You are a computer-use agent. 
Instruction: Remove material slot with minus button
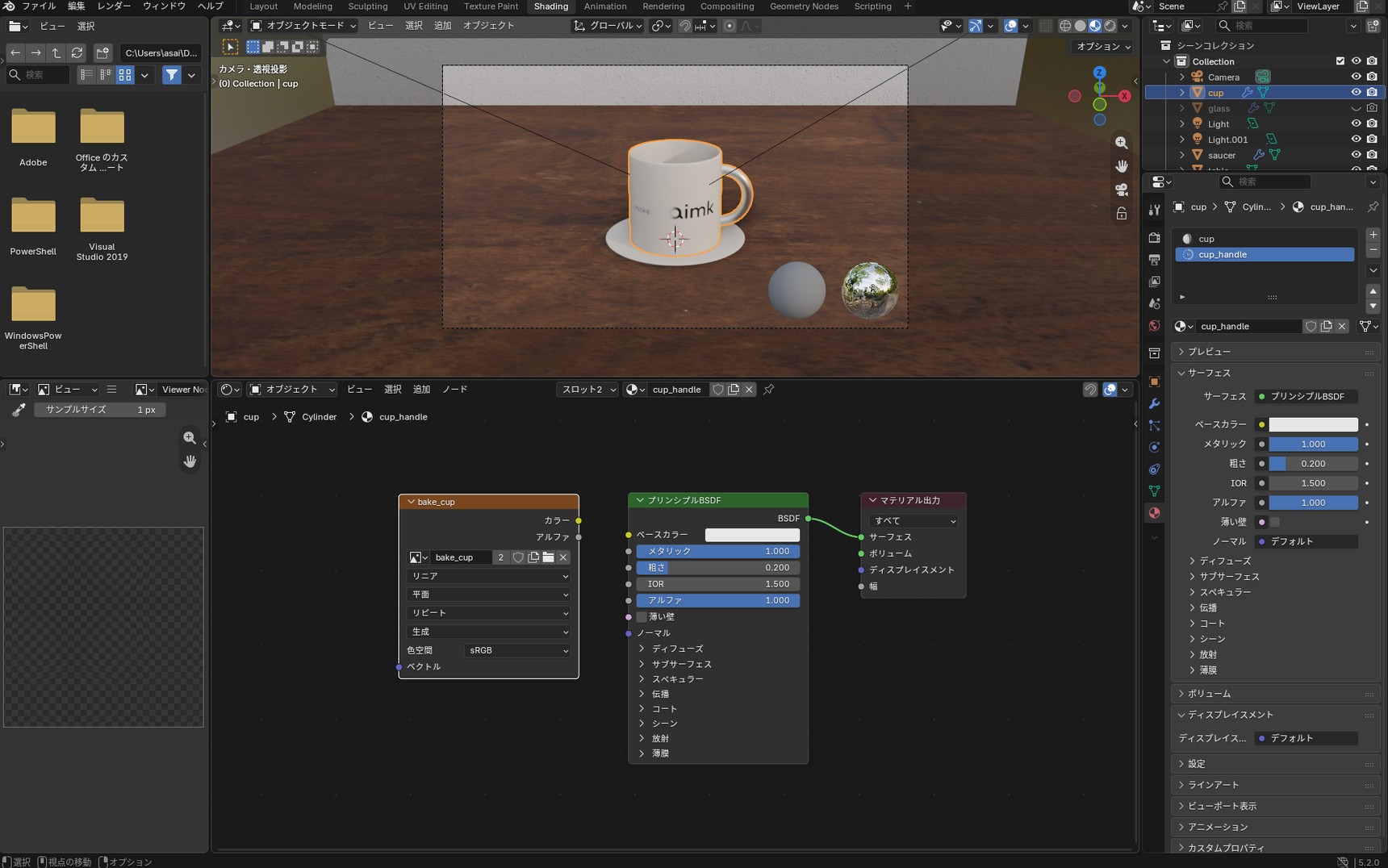coord(1373,250)
